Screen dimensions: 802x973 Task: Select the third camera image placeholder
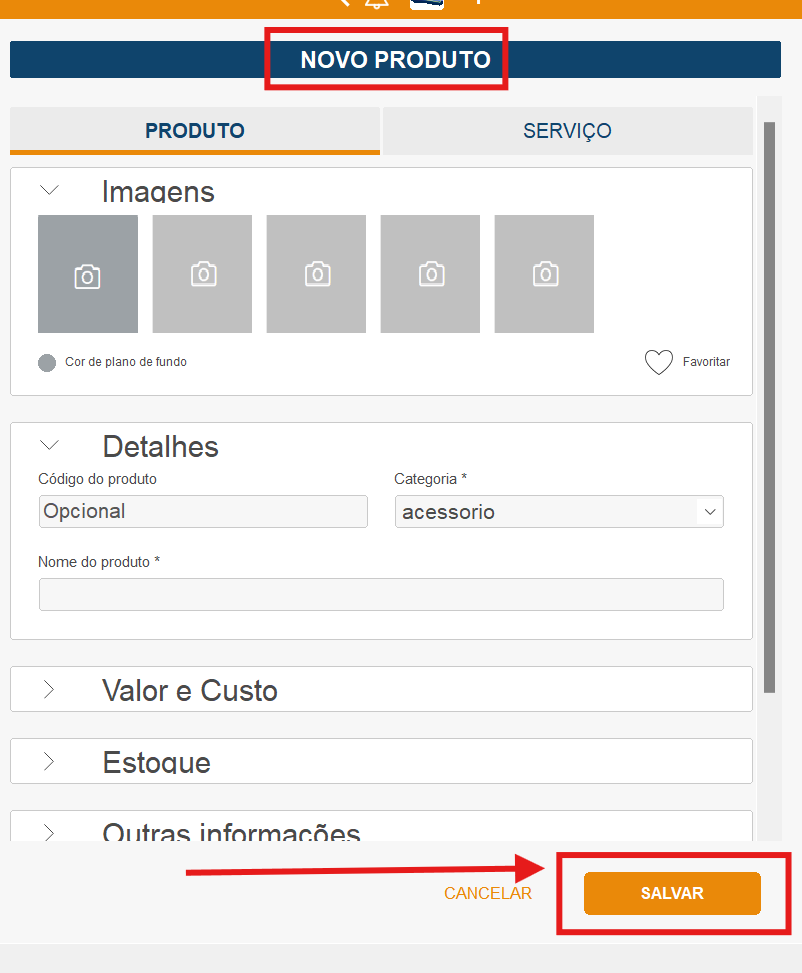(x=316, y=274)
